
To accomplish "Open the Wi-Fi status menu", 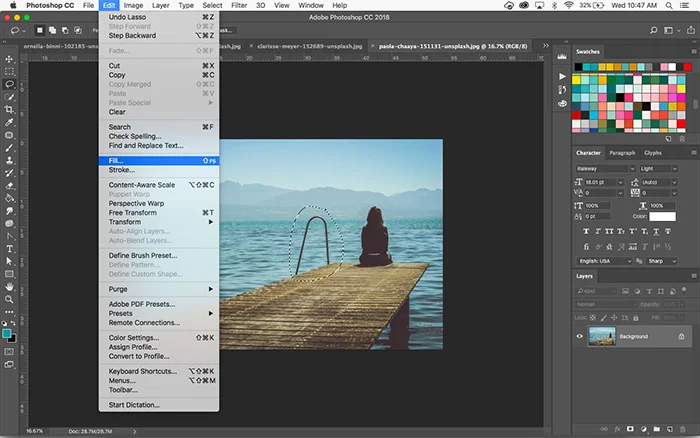I will 568,5.
